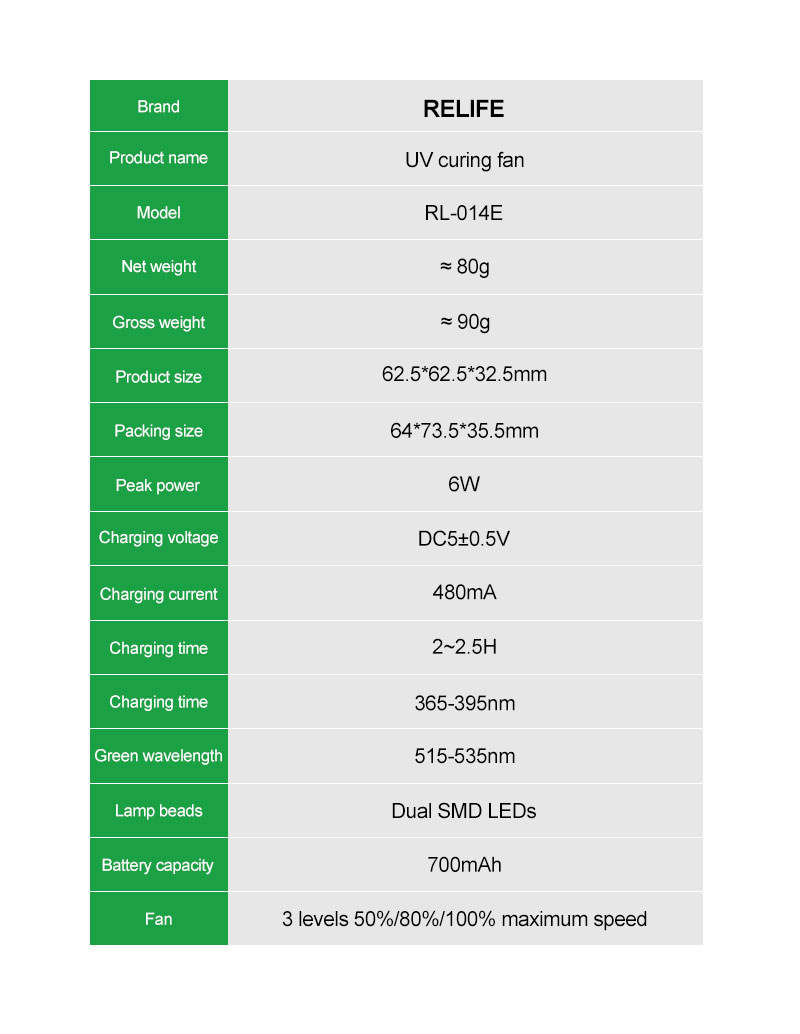800x1034 pixels.
Task: Select the 6W peak power value
Action: tap(464, 485)
